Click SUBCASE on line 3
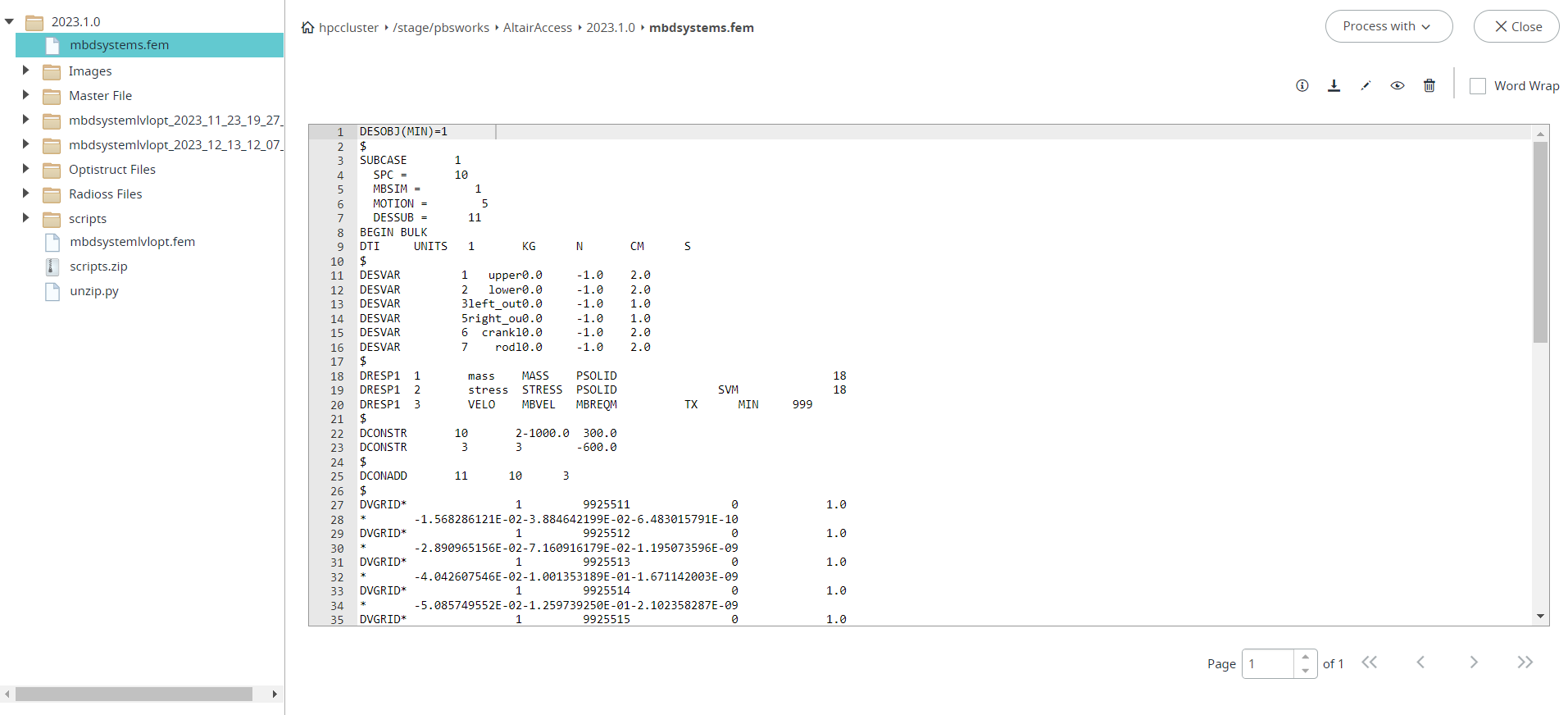 click(383, 161)
